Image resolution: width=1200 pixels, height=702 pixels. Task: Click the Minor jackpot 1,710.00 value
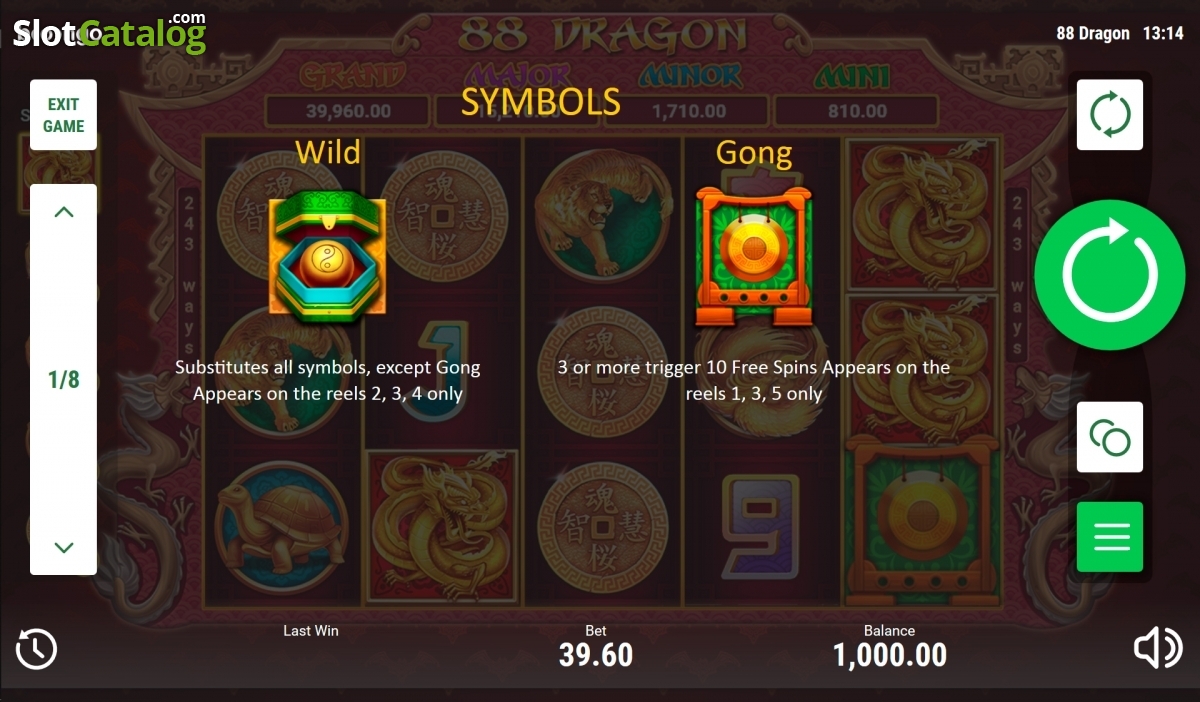[x=689, y=111]
